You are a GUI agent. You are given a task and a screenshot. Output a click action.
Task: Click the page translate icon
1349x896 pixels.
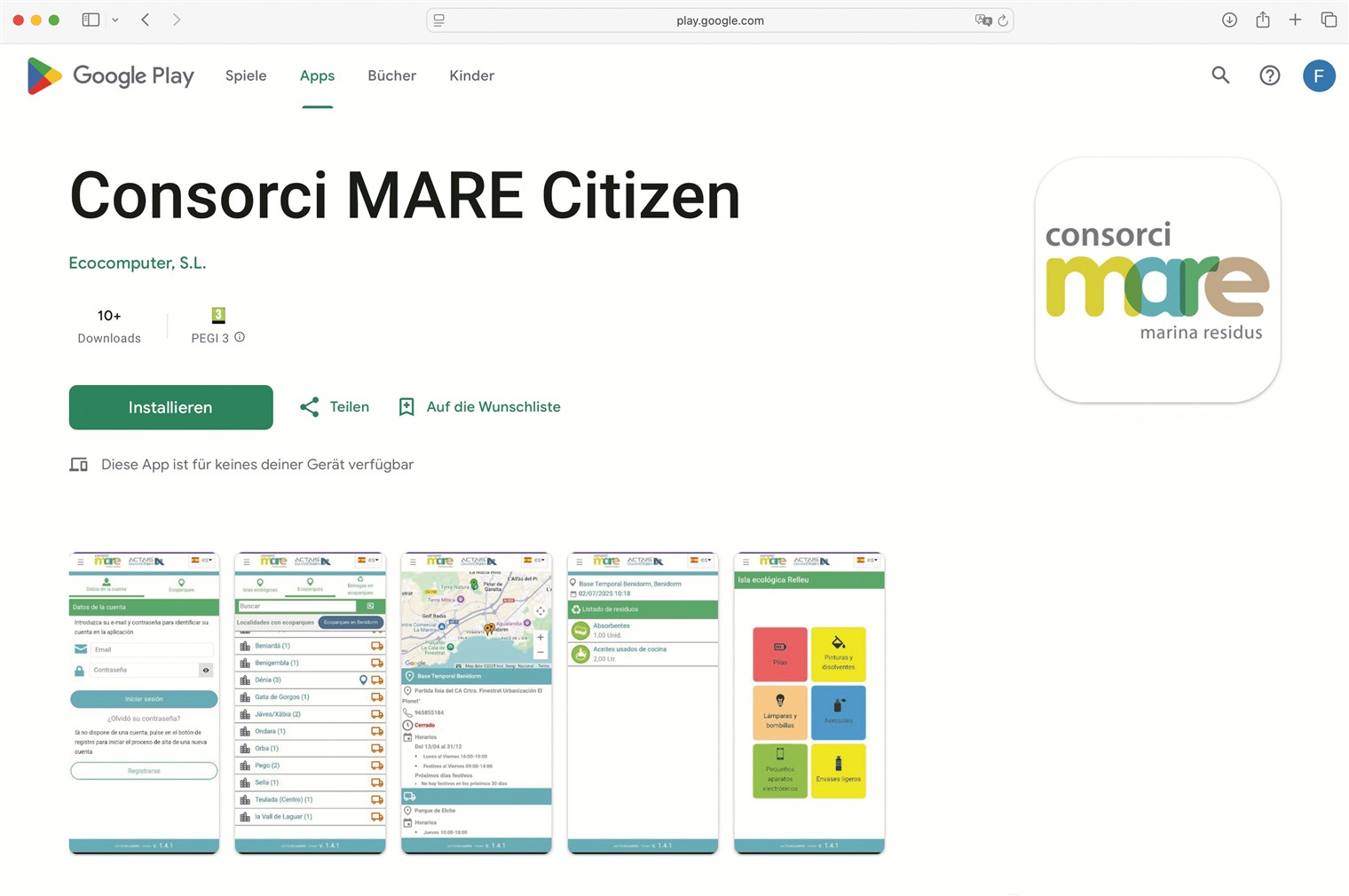click(x=983, y=20)
